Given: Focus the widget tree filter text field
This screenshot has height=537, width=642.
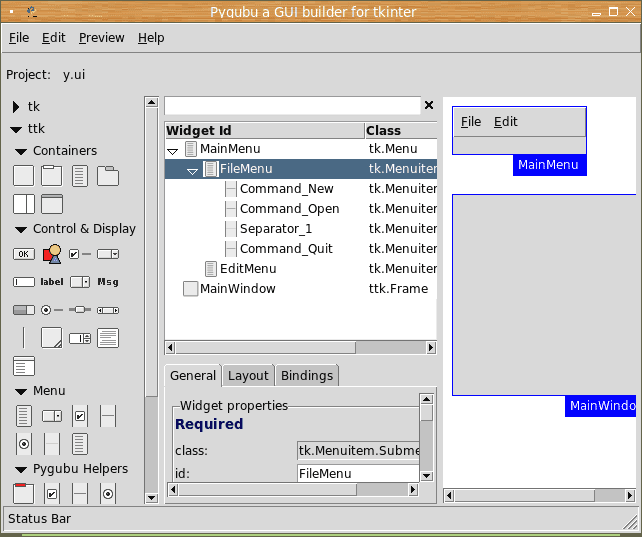Looking at the screenshot, I should tap(292, 106).
